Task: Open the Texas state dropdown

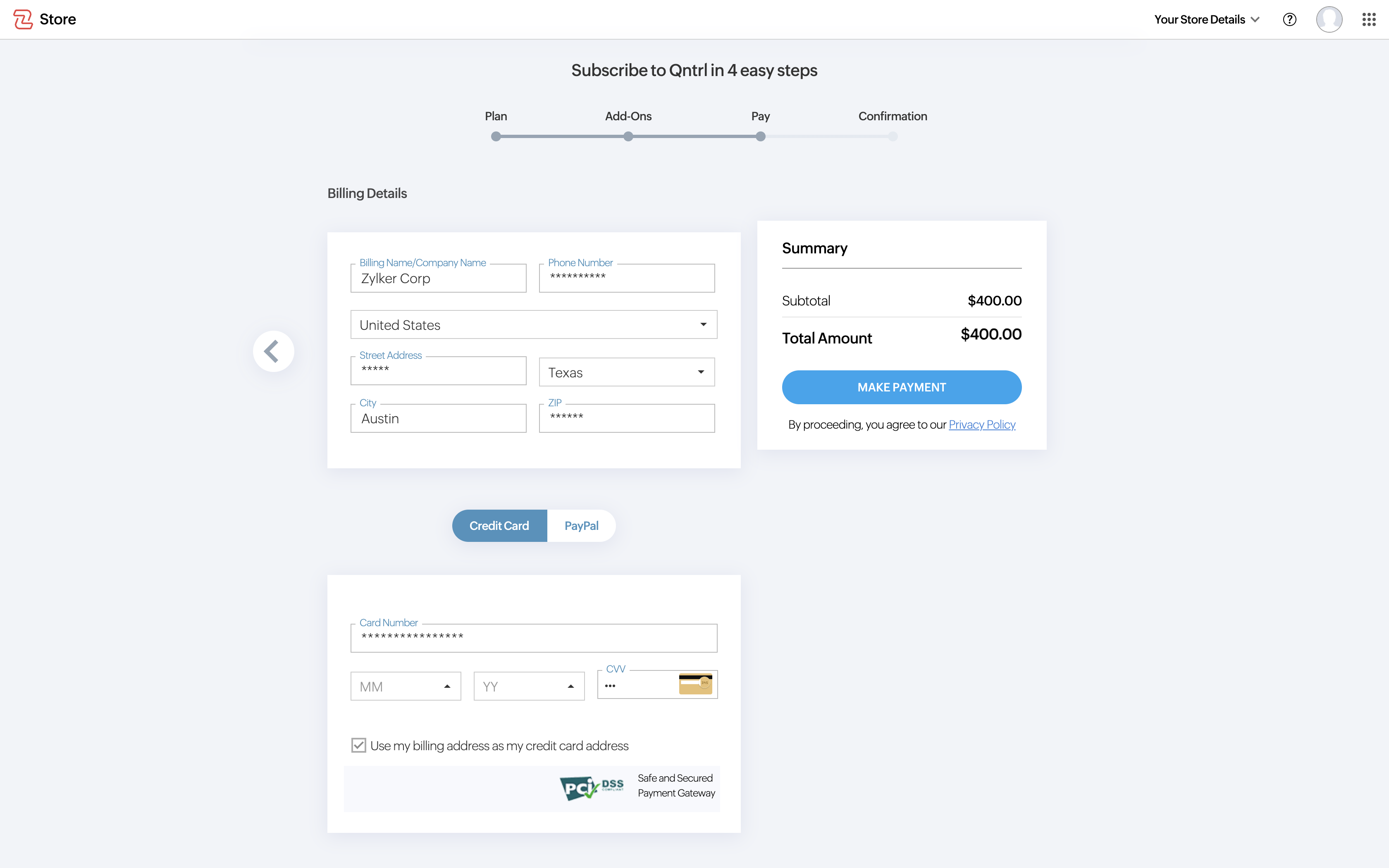Action: (626, 372)
